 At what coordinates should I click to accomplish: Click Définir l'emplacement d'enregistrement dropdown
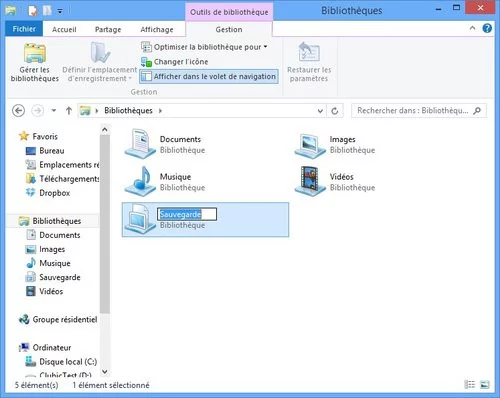click(100, 62)
